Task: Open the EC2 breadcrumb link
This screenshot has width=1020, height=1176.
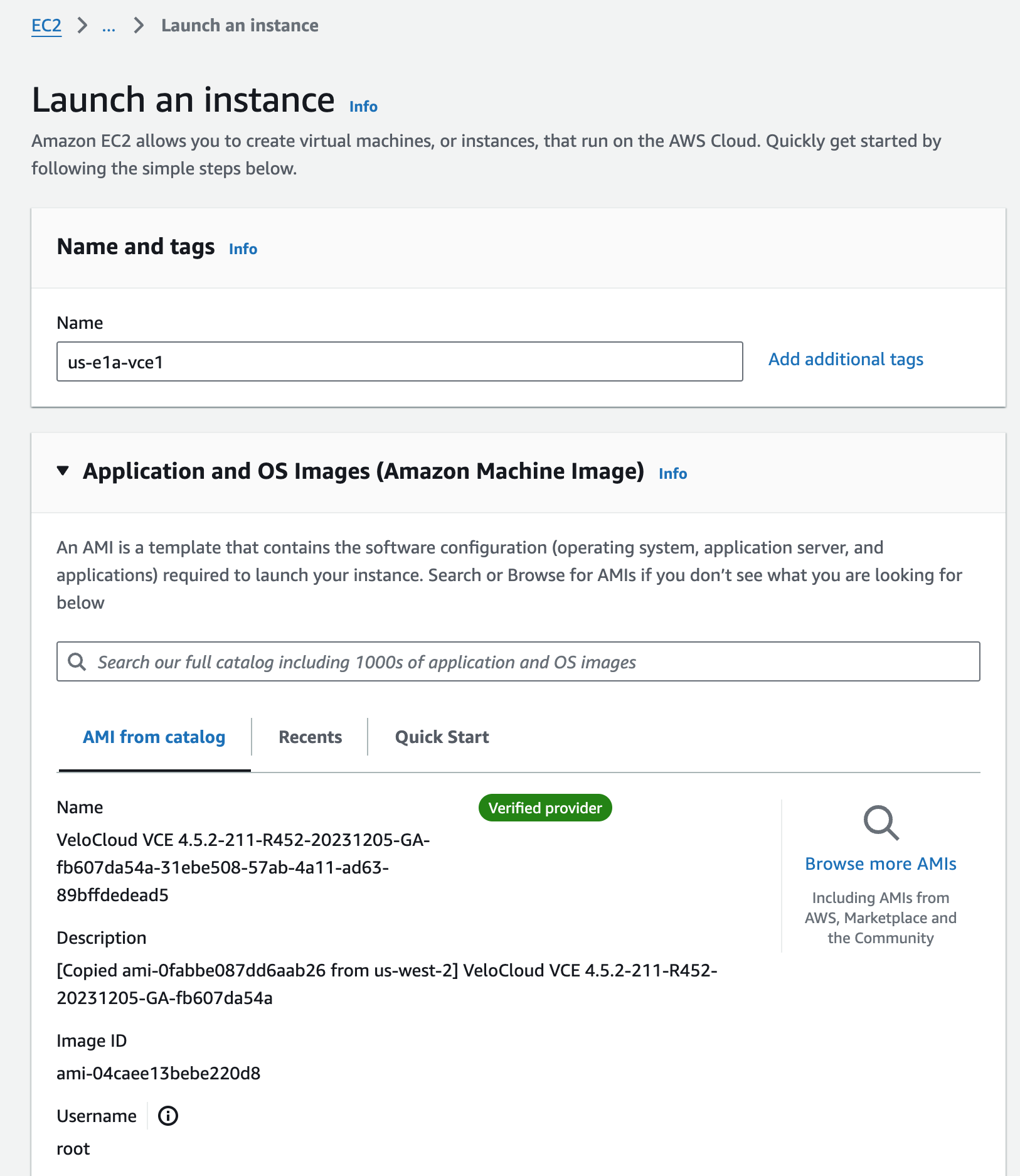Action: [x=46, y=26]
